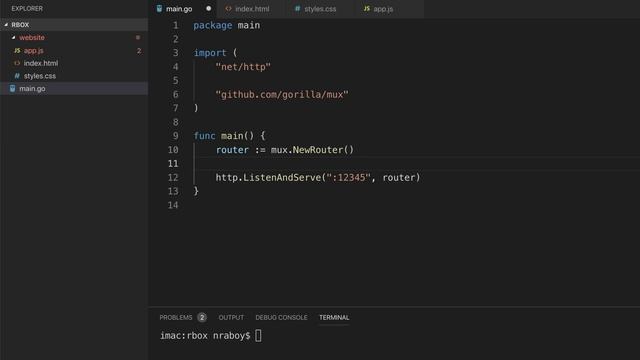Click the empty line 11 in editor

pyautogui.click(x=416, y=164)
